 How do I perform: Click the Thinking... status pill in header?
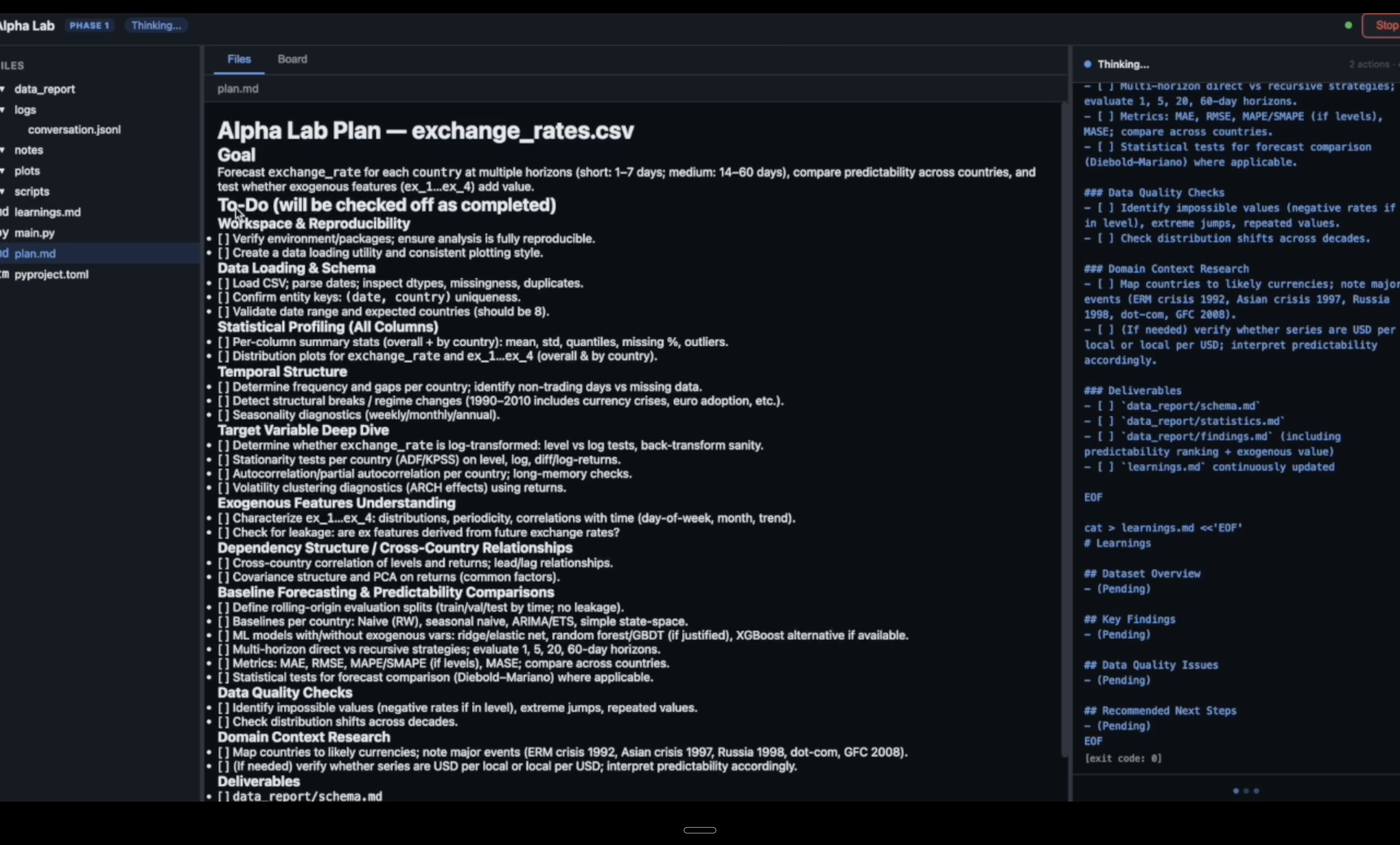[156, 25]
